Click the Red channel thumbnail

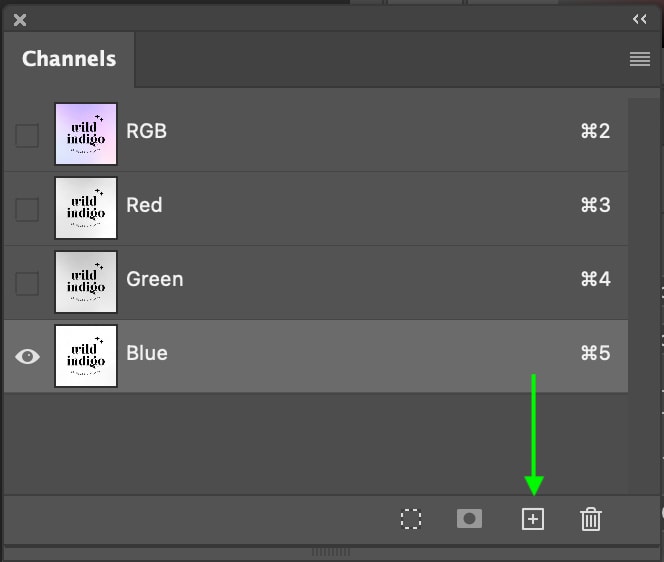[86, 208]
